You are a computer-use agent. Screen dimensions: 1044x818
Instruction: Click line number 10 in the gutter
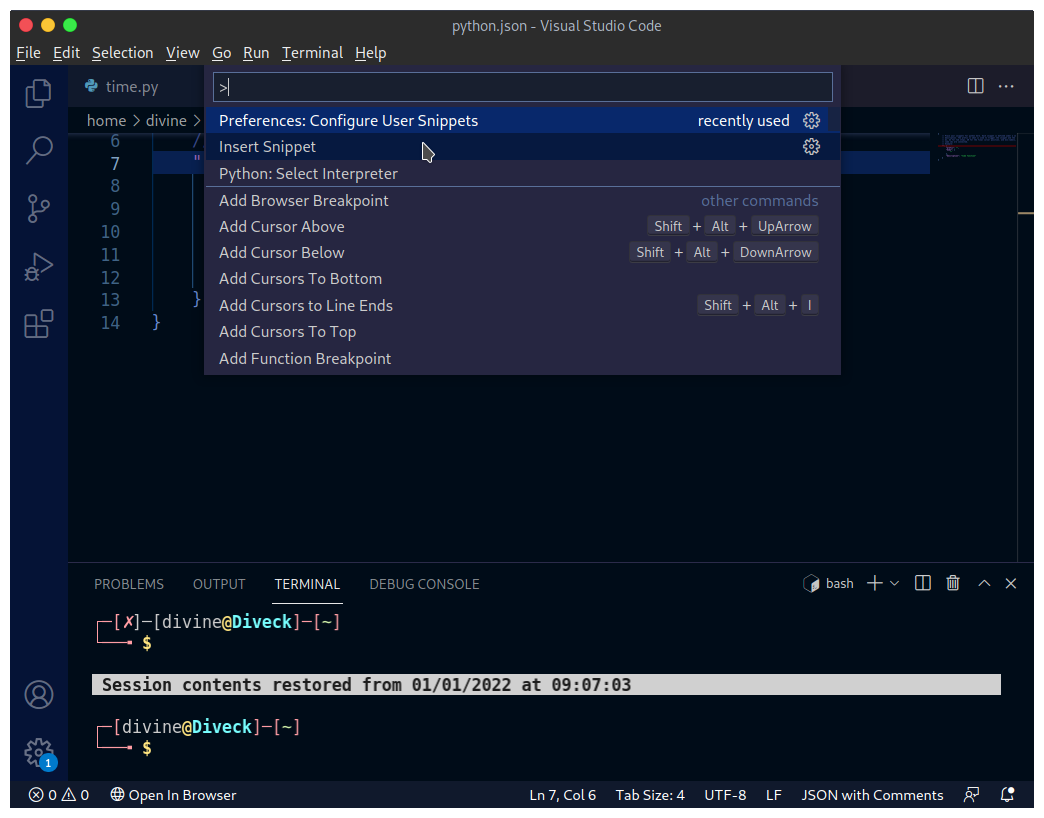[x=110, y=232]
